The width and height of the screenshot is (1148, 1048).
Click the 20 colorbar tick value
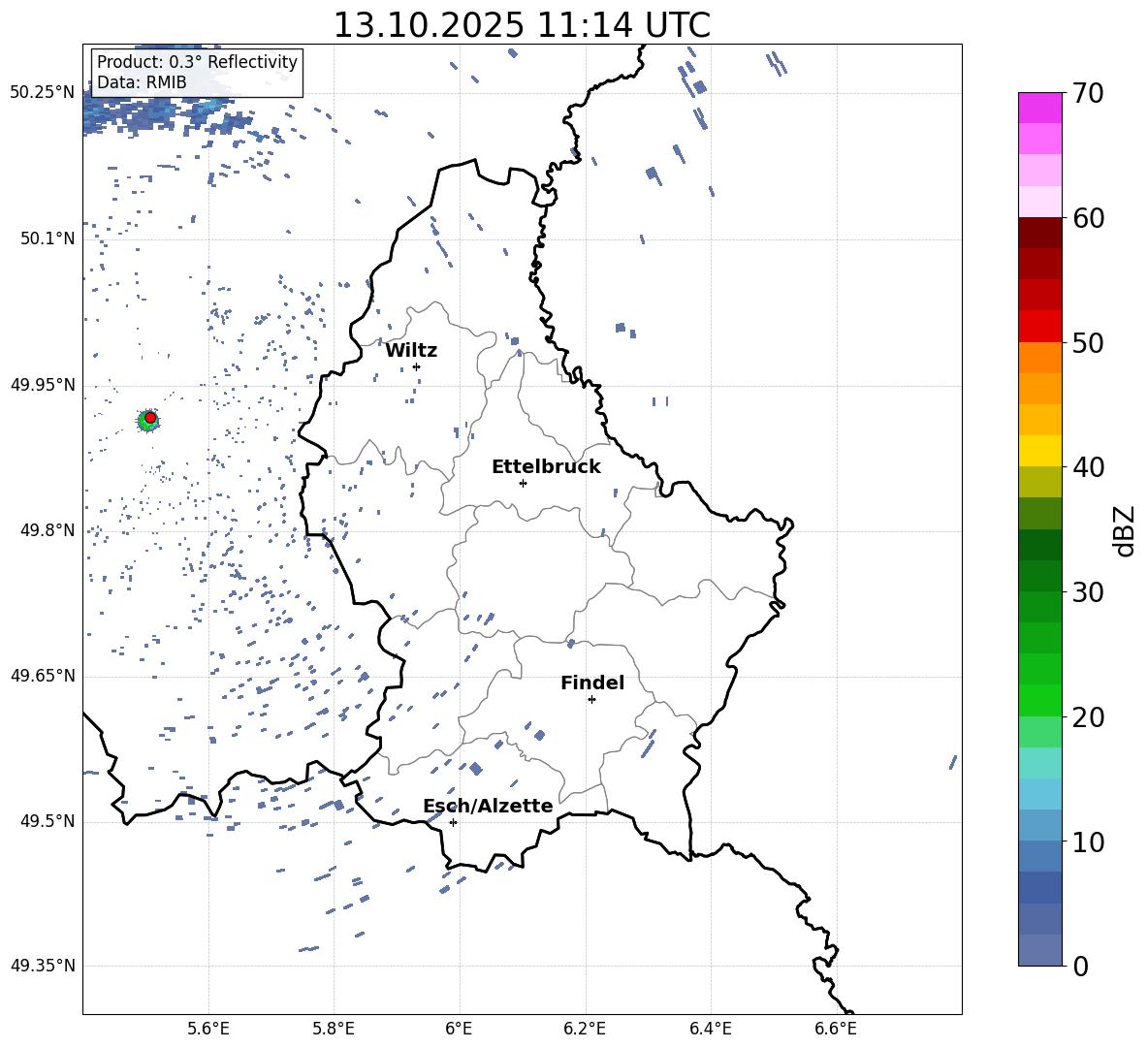(x=1088, y=717)
